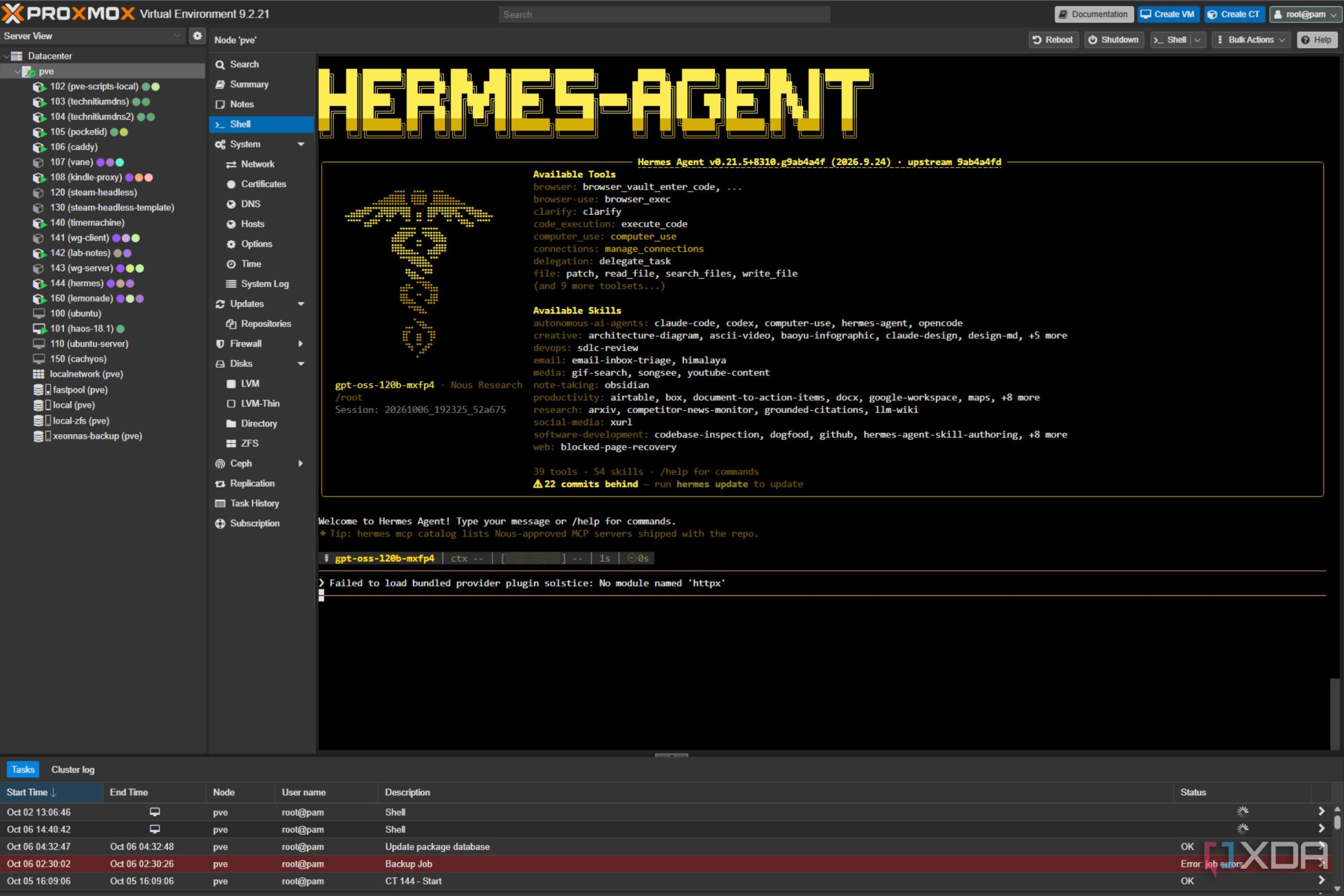The image size is (1344, 896).
Task: Click the Directory folder icon
Action: (231, 424)
